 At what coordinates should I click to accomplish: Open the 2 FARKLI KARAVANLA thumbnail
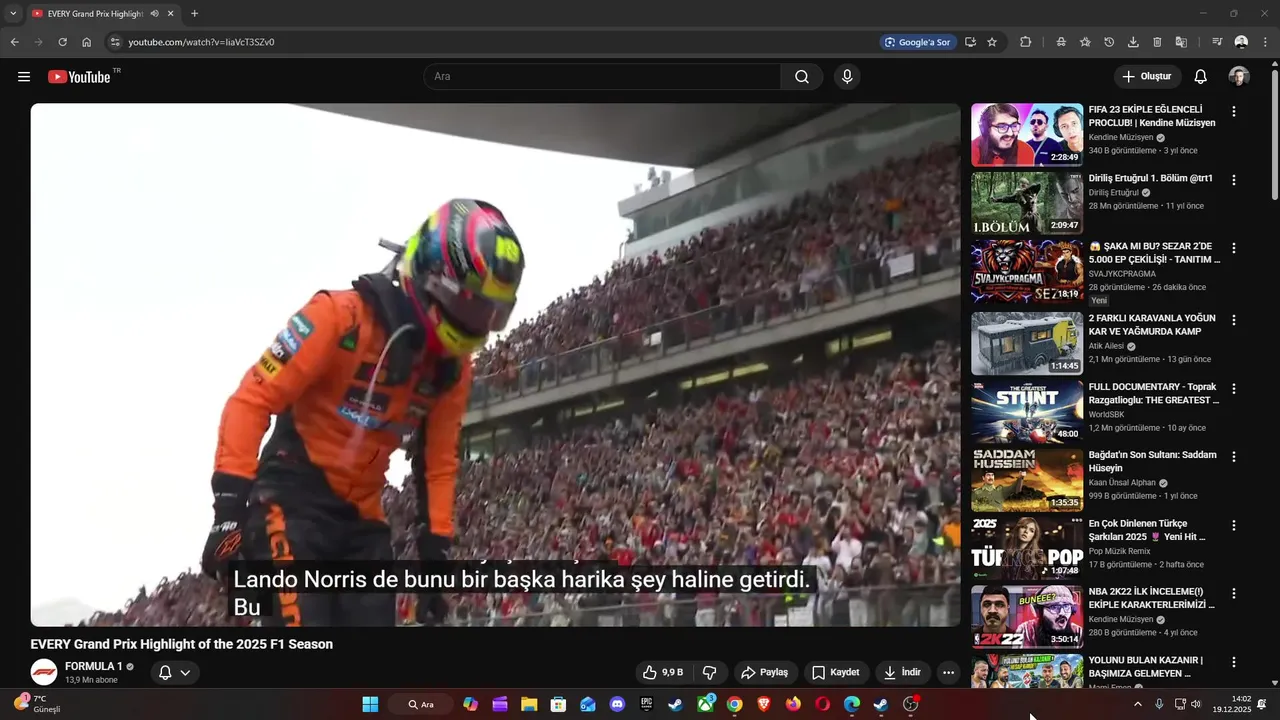pyautogui.click(x=1027, y=343)
